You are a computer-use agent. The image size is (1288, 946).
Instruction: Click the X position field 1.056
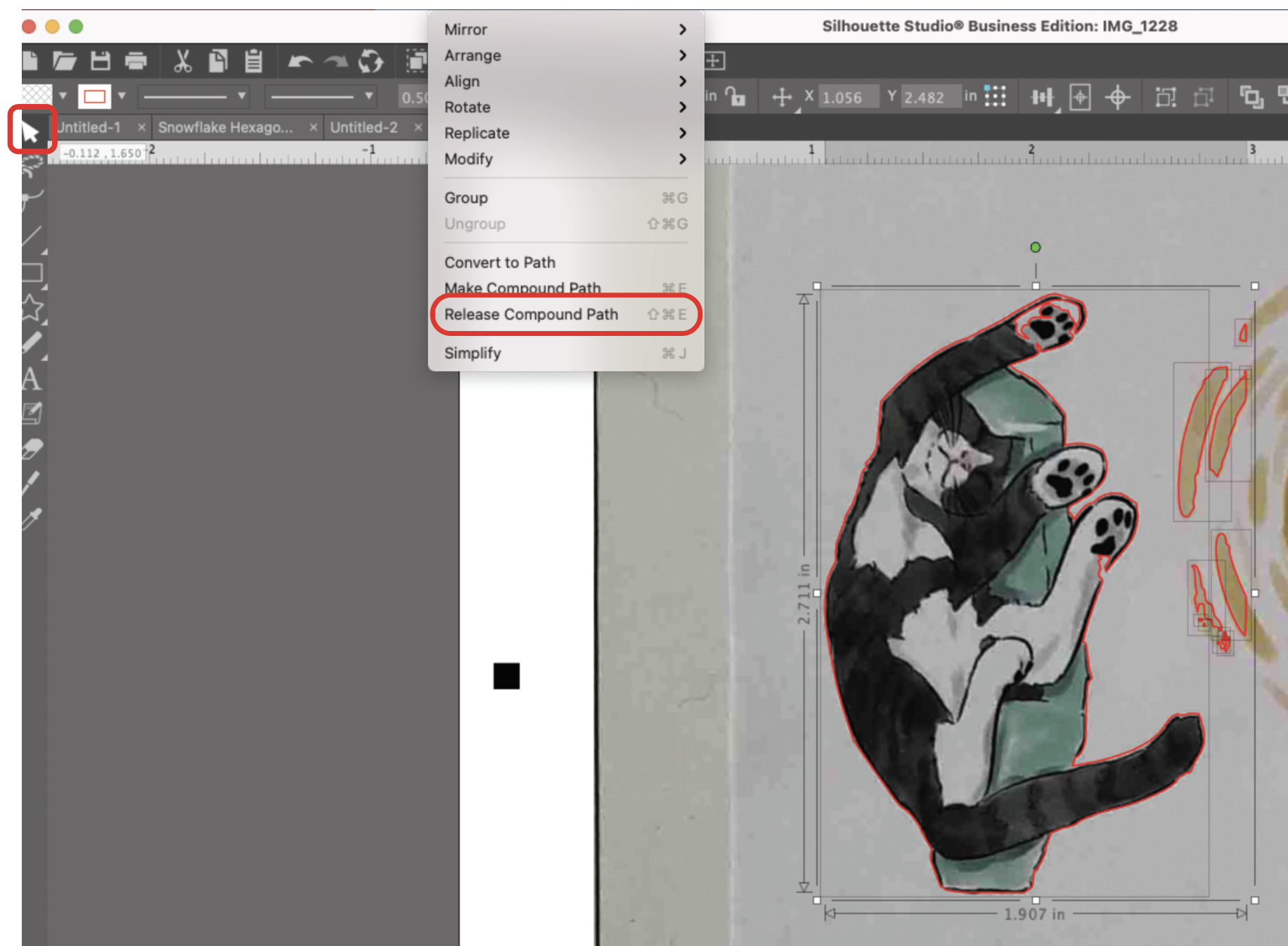[x=849, y=97]
